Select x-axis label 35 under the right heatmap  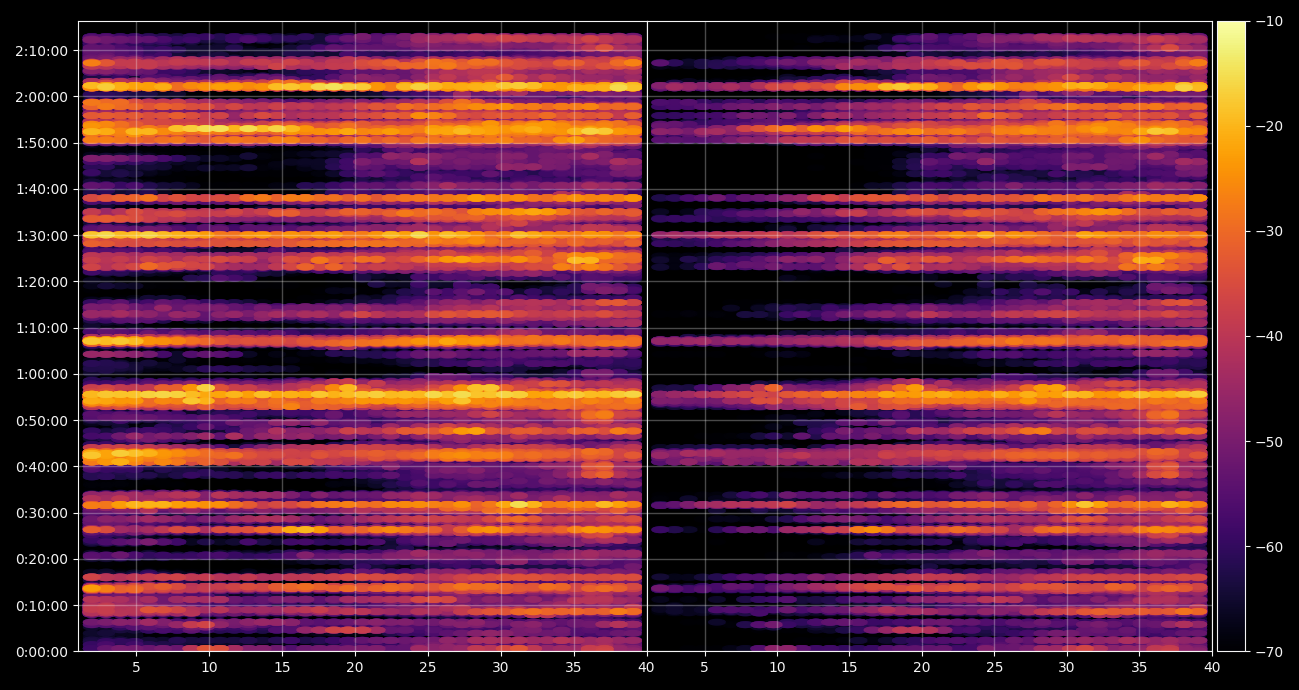click(1140, 668)
